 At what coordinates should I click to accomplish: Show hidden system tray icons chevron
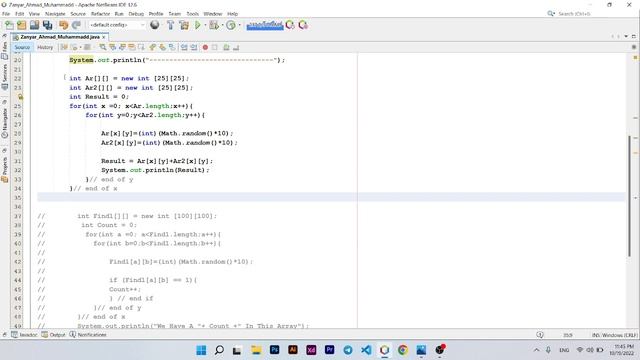(x=536, y=350)
